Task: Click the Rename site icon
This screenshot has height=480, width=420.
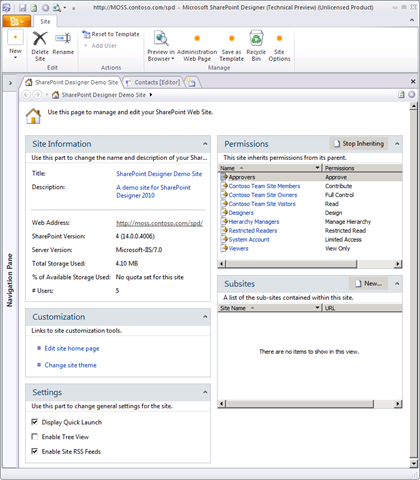Action: pyautogui.click(x=63, y=38)
